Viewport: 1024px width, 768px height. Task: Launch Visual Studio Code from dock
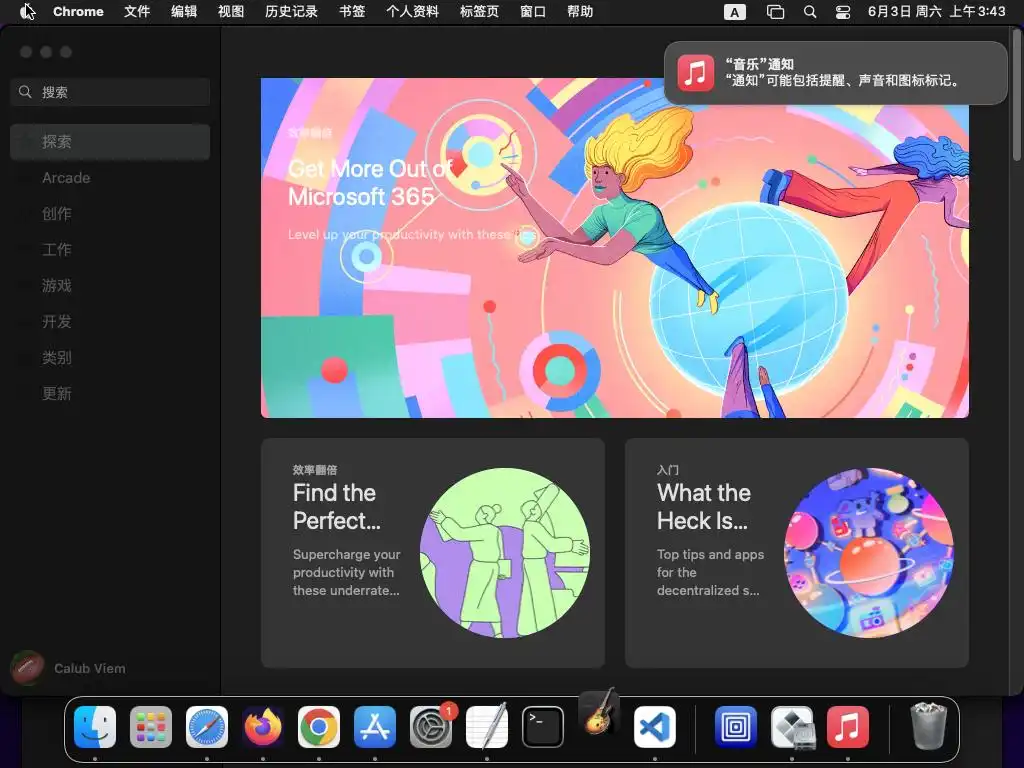pos(655,727)
